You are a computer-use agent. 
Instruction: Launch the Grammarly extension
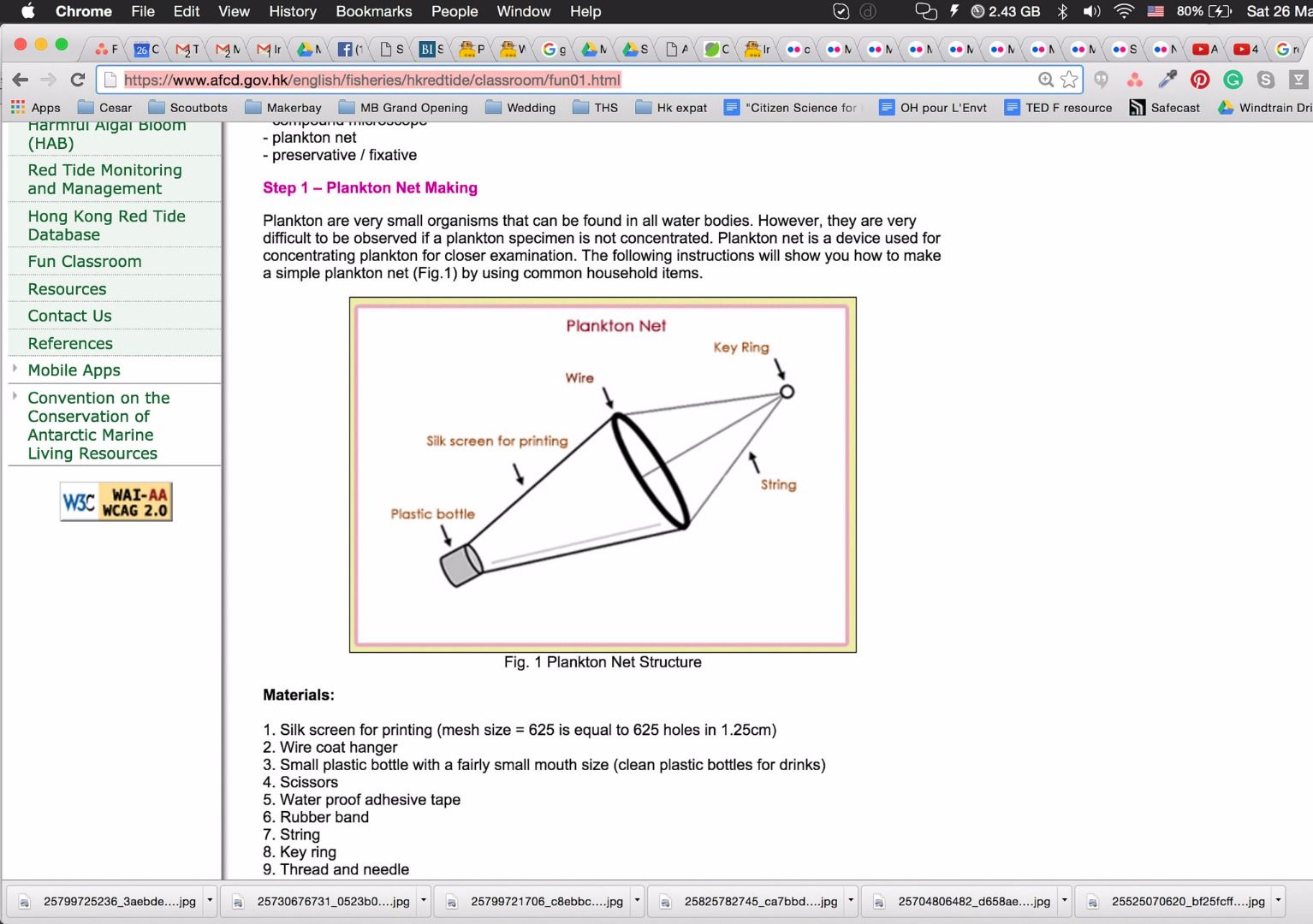click(1233, 80)
